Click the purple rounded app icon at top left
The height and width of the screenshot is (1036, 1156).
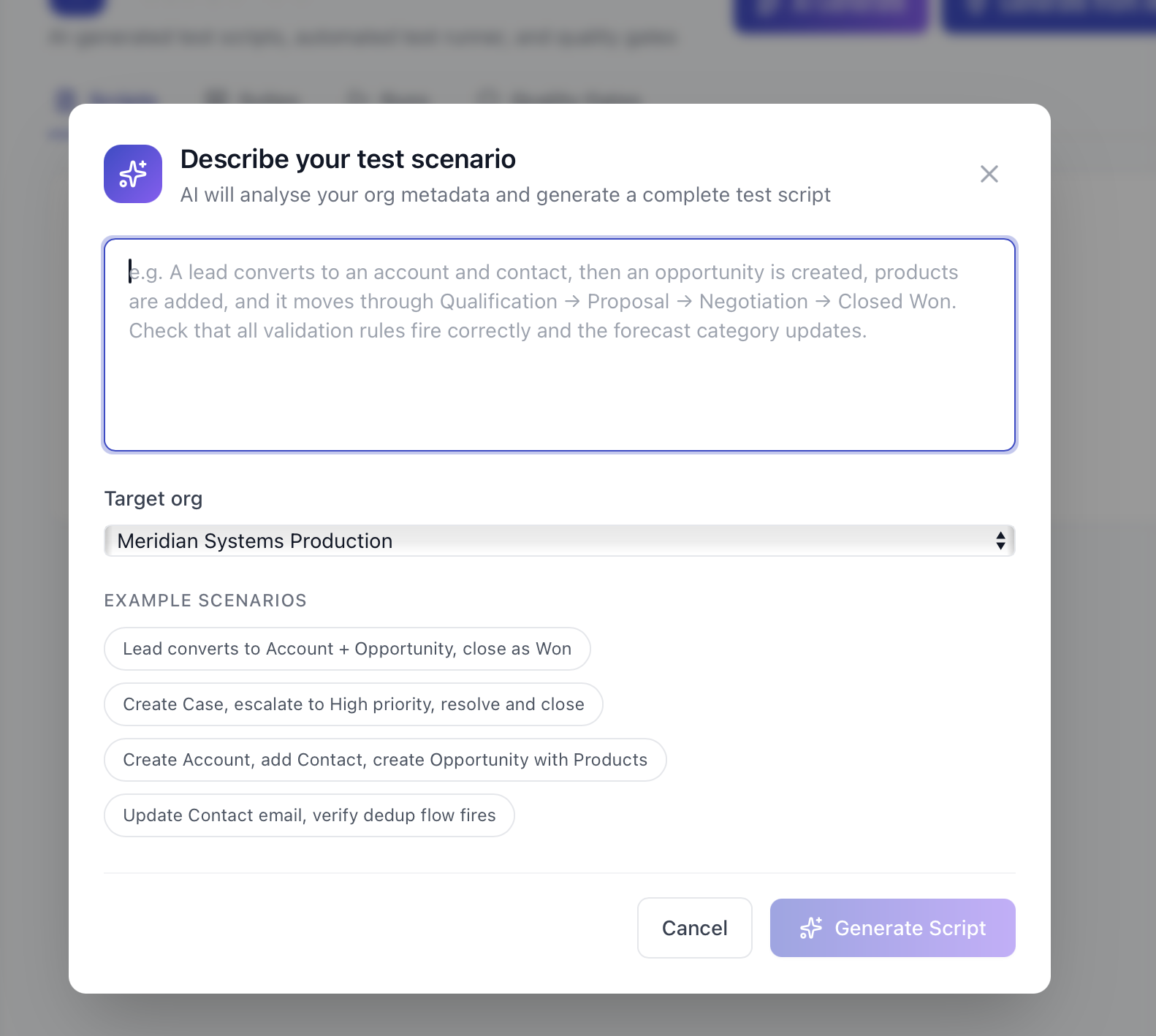pos(79,4)
